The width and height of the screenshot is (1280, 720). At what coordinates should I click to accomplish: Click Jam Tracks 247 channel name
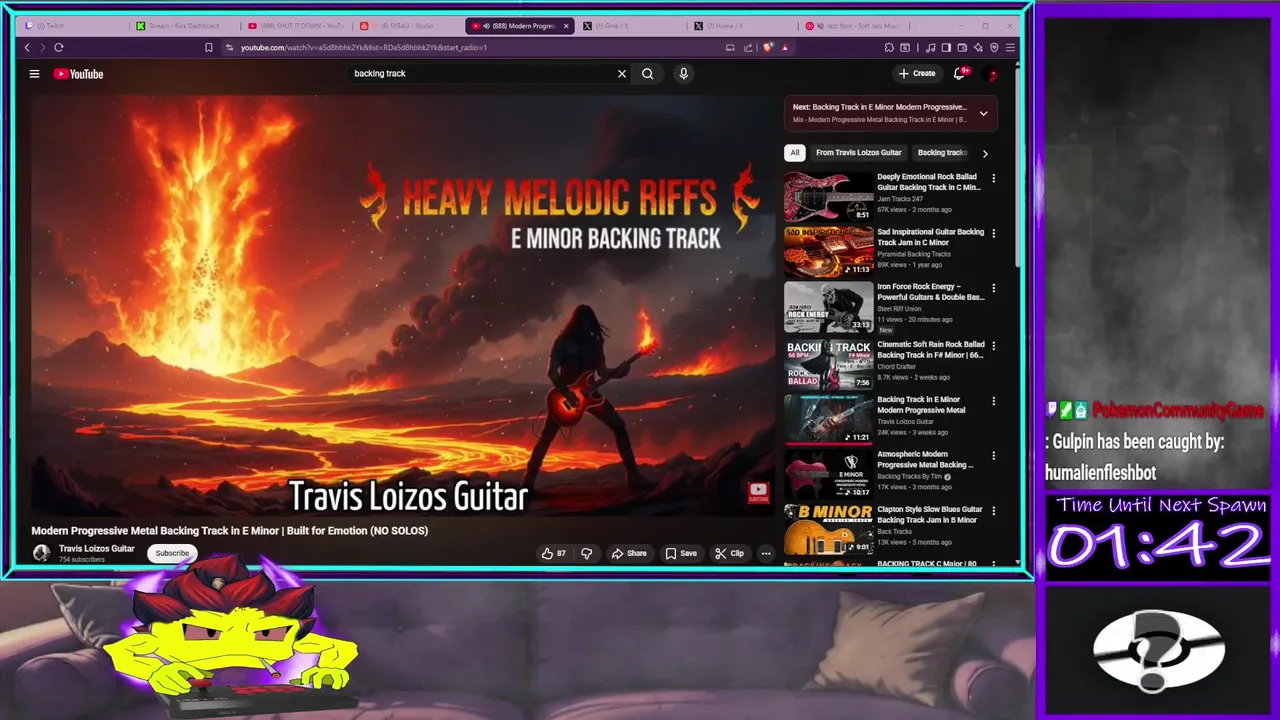[x=899, y=199]
